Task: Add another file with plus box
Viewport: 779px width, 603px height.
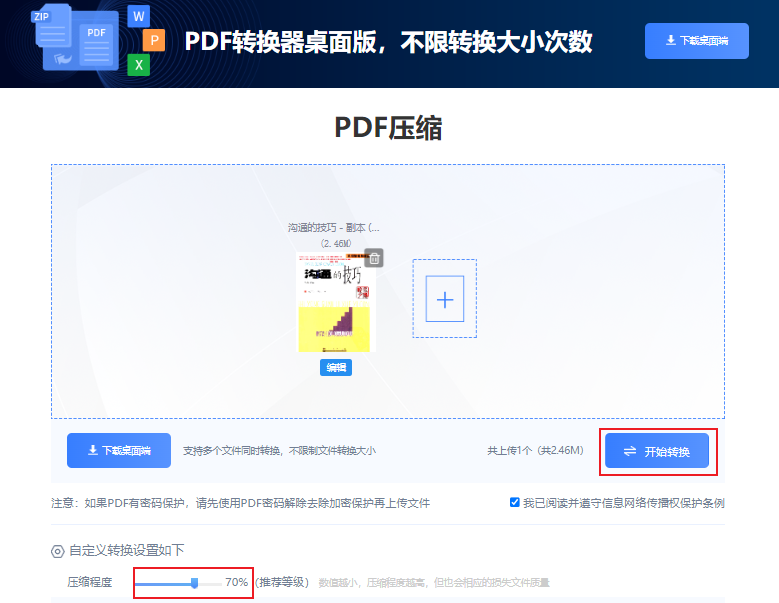Action: 445,299
